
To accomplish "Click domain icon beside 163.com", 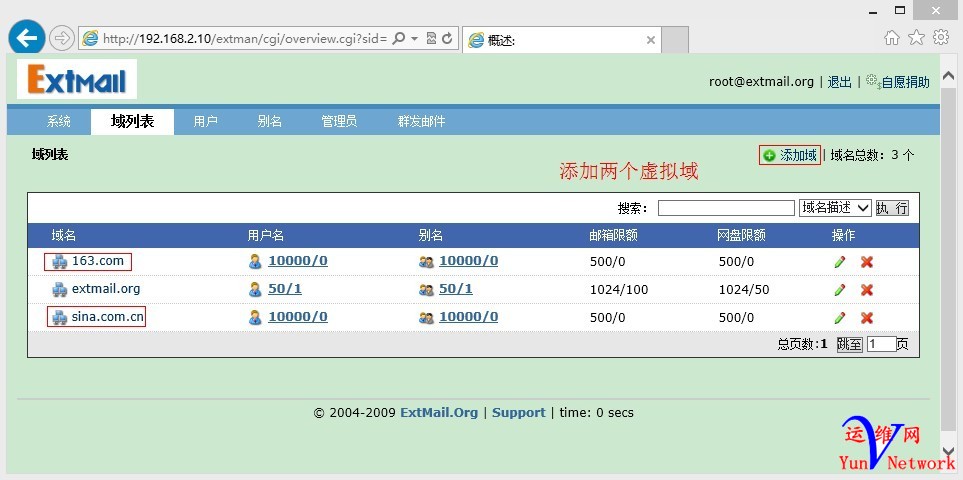I will click(x=60, y=262).
